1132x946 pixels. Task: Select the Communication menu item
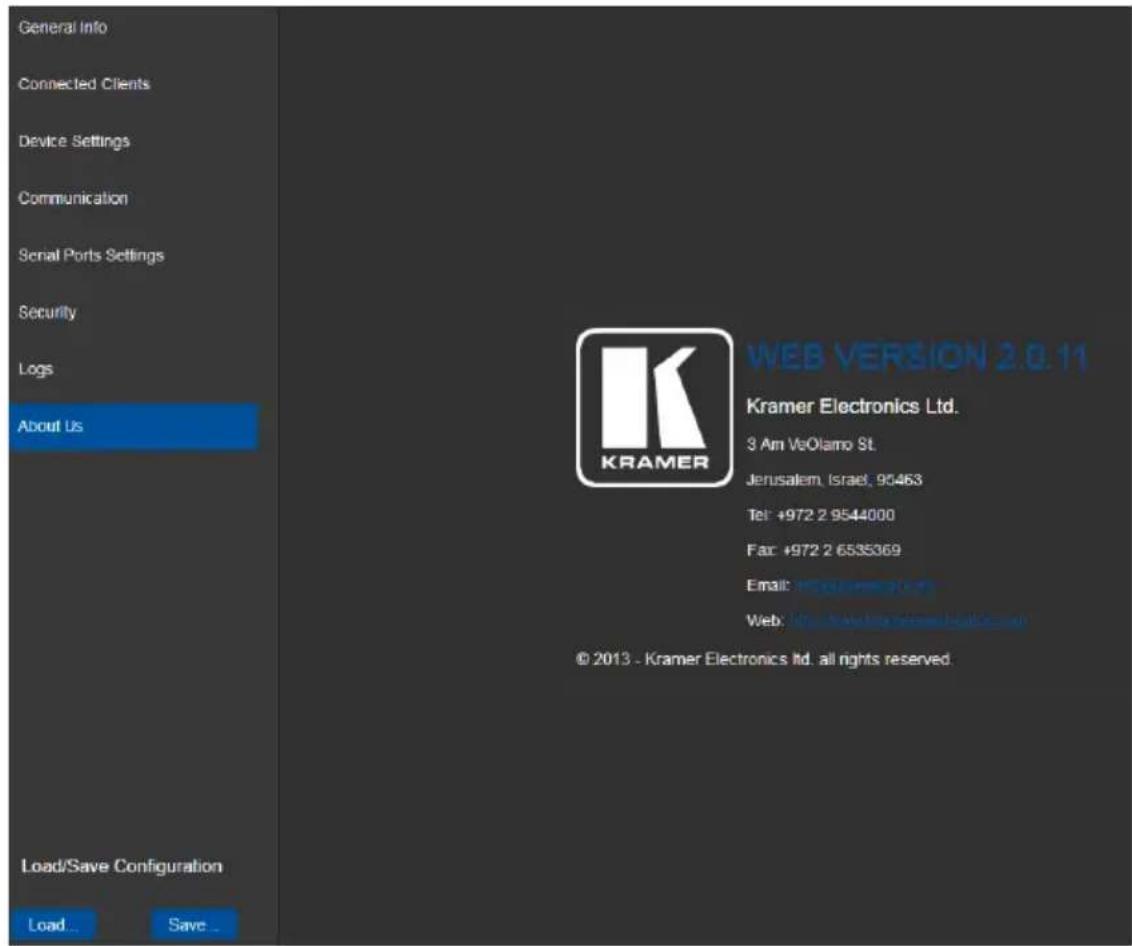pos(73,198)
